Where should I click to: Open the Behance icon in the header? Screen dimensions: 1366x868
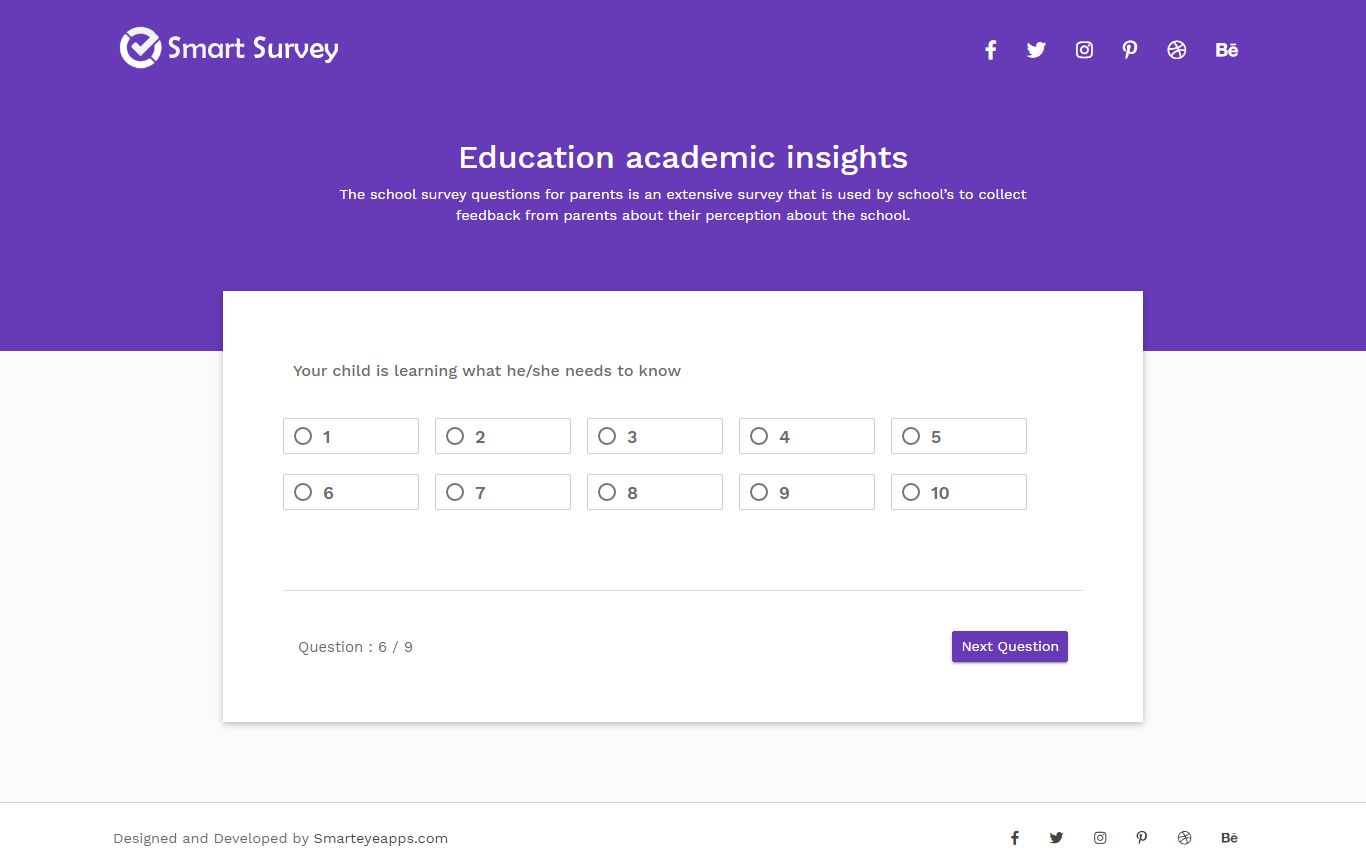(1227, 50)
